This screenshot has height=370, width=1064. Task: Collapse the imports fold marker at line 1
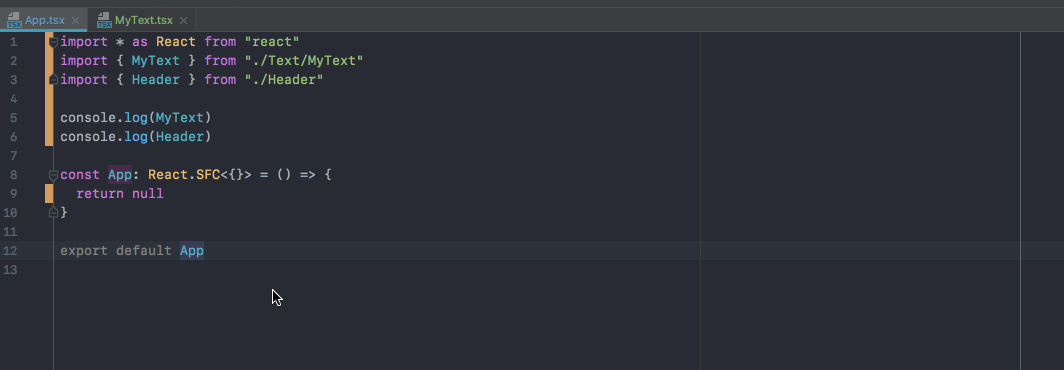54,42
